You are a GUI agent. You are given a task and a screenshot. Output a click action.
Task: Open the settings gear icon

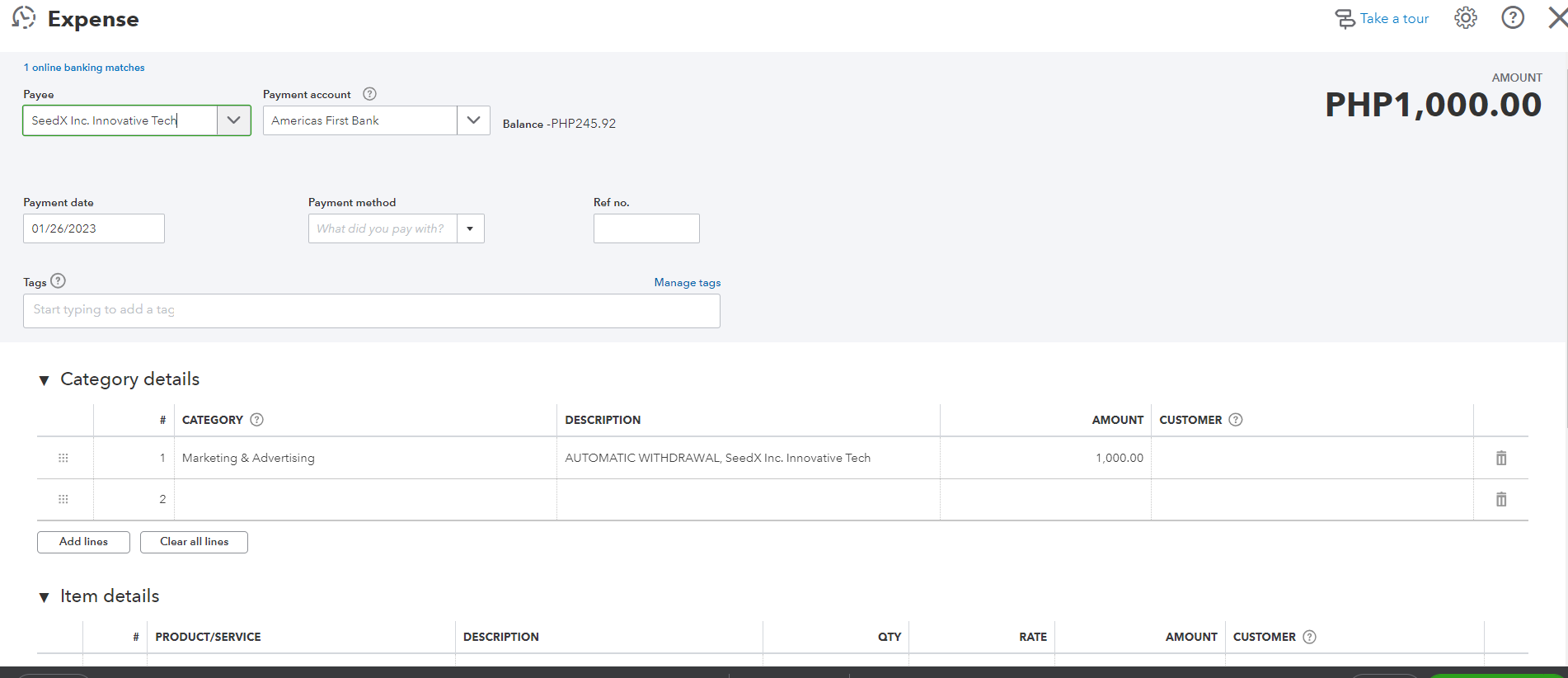tap(1465, 18)
